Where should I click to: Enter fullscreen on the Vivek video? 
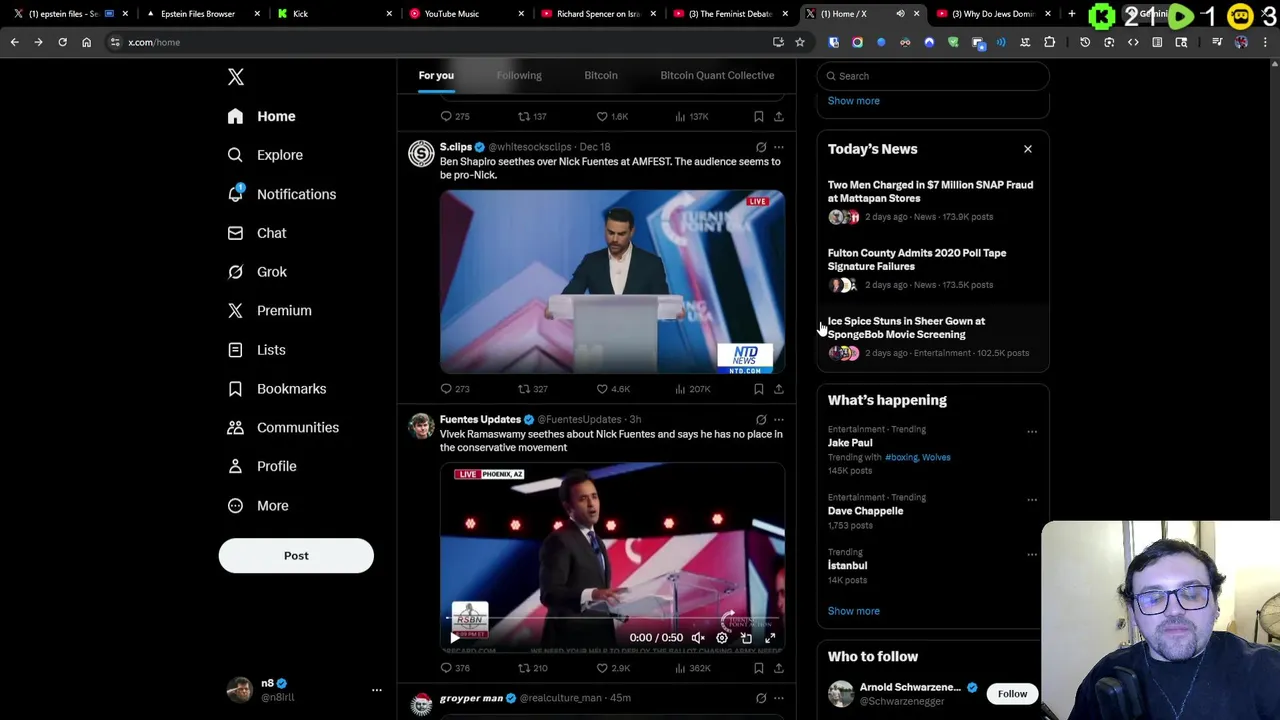pos(770,638)
